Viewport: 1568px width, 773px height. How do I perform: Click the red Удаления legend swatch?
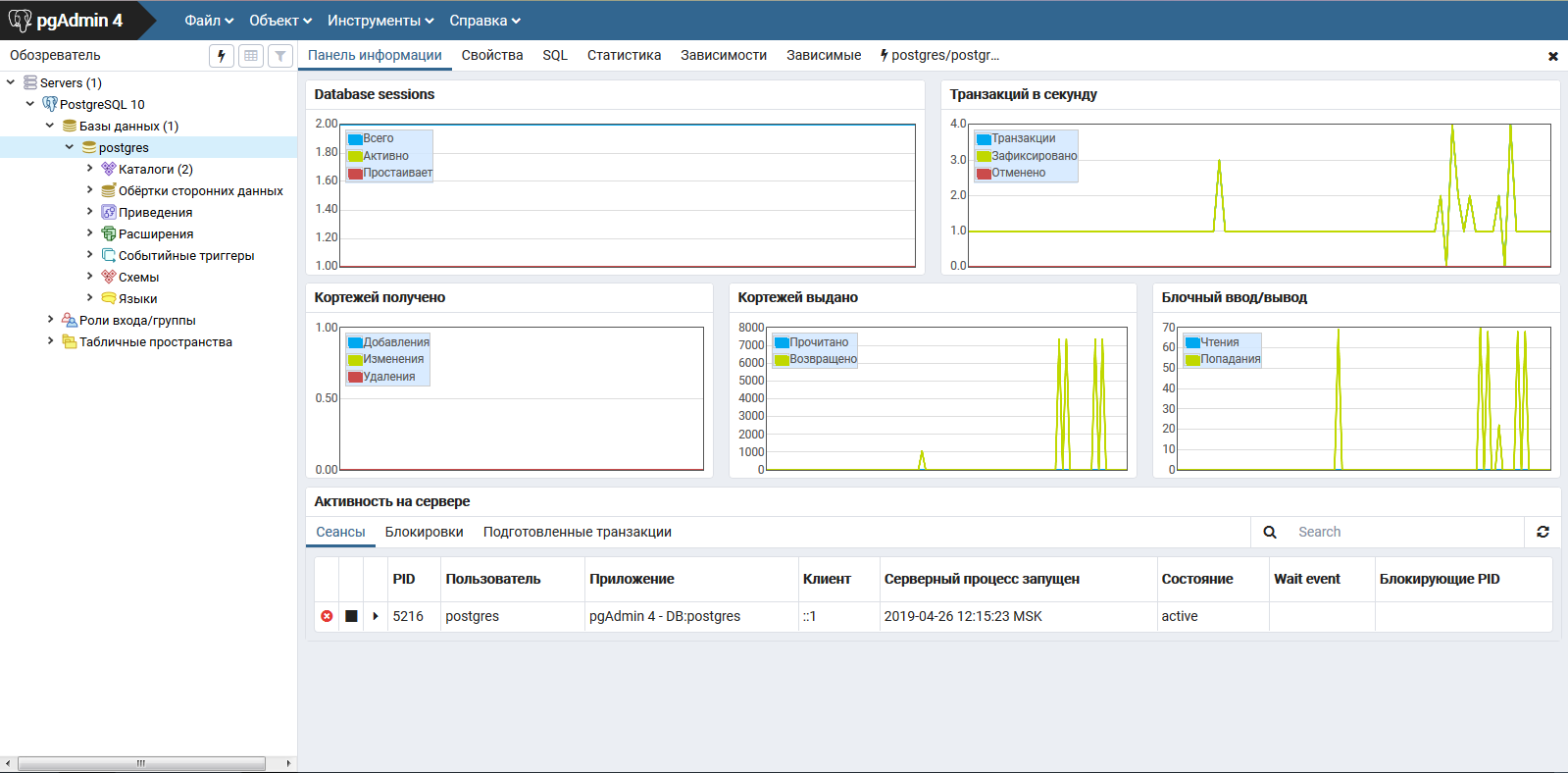point(355,377)
